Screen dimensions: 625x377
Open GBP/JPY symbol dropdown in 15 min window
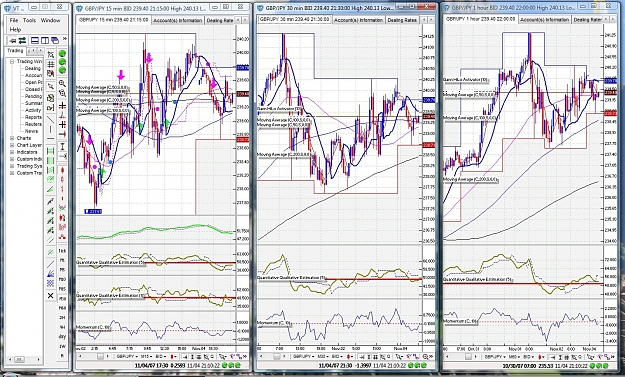[x=127, y=356]
